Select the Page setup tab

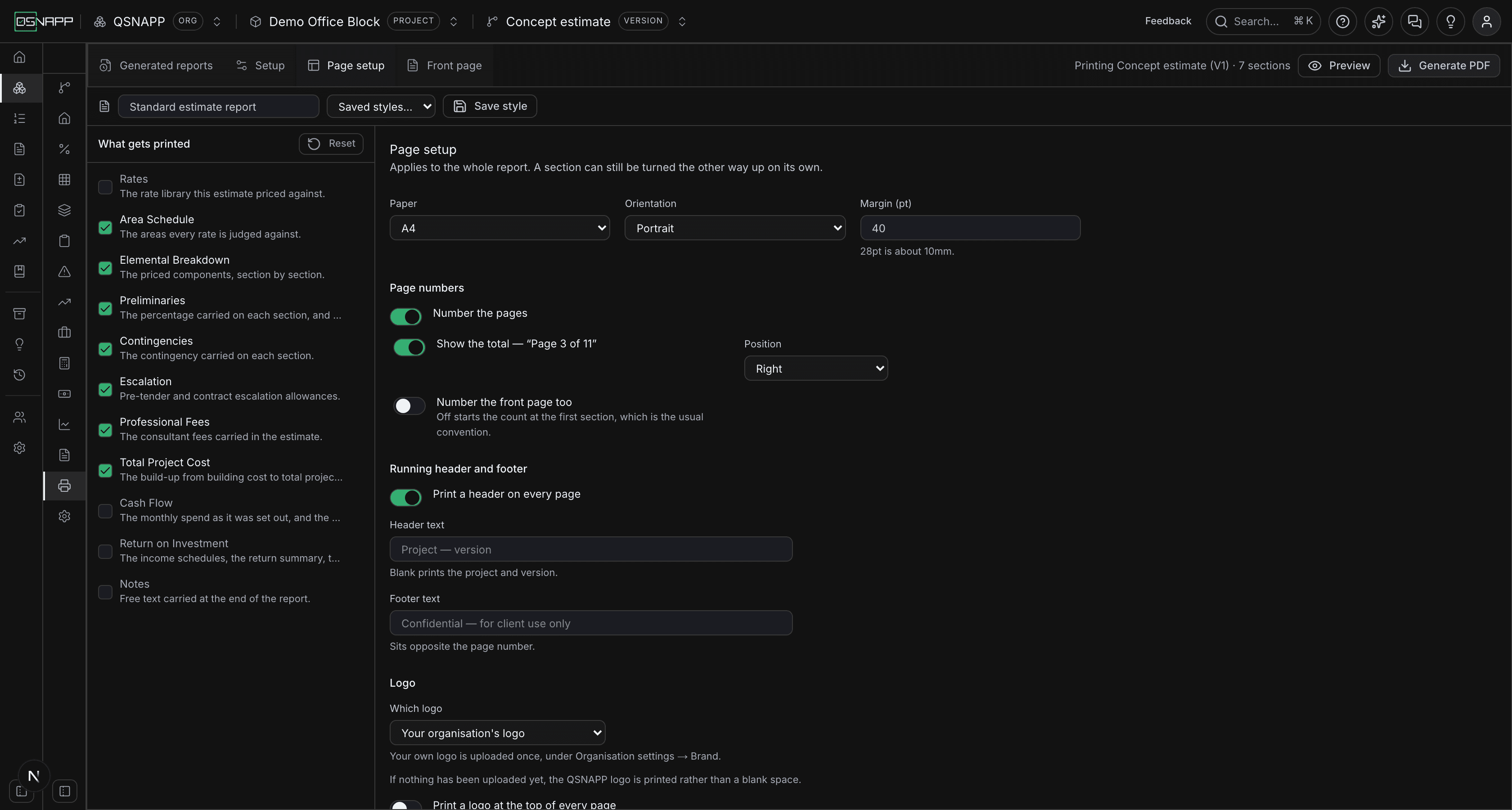tap(346, 65)
